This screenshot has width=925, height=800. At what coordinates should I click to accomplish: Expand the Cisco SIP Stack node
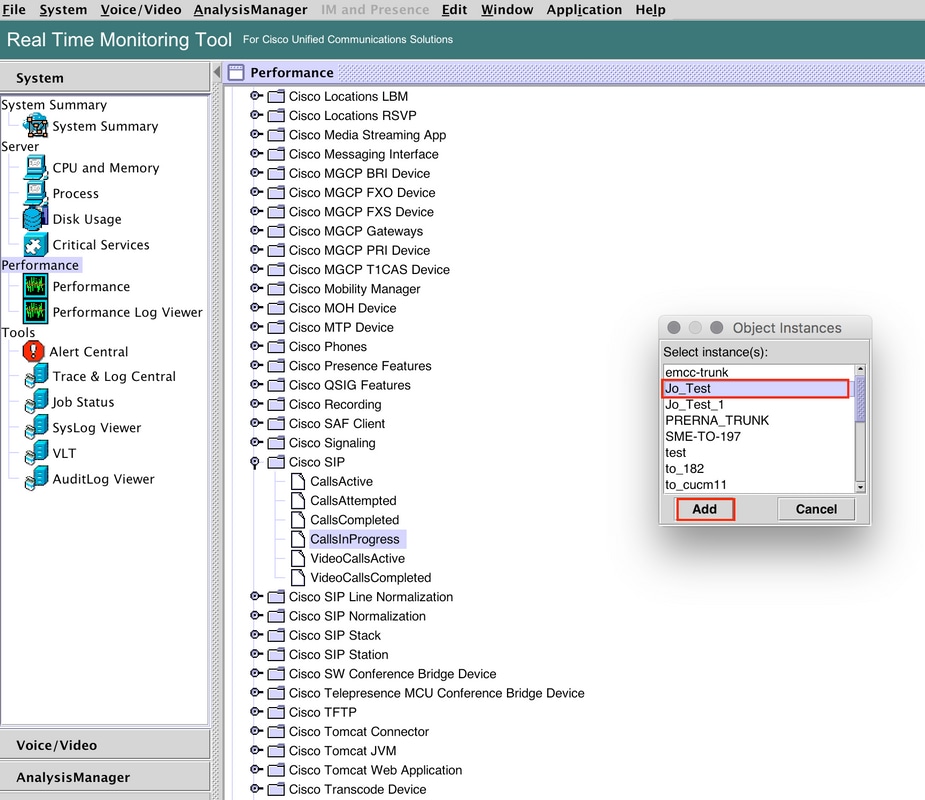point(256,634)
